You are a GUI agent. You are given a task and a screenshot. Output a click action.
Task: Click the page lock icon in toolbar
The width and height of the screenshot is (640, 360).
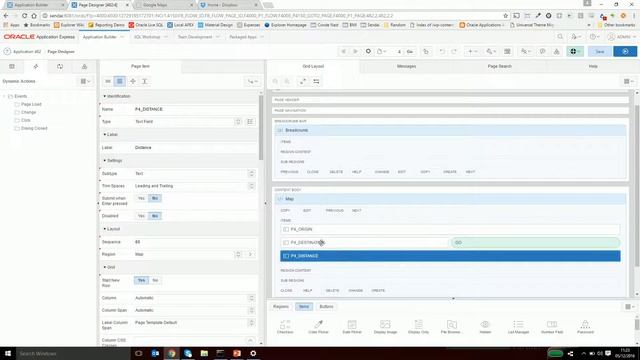[x=426, y=51]
